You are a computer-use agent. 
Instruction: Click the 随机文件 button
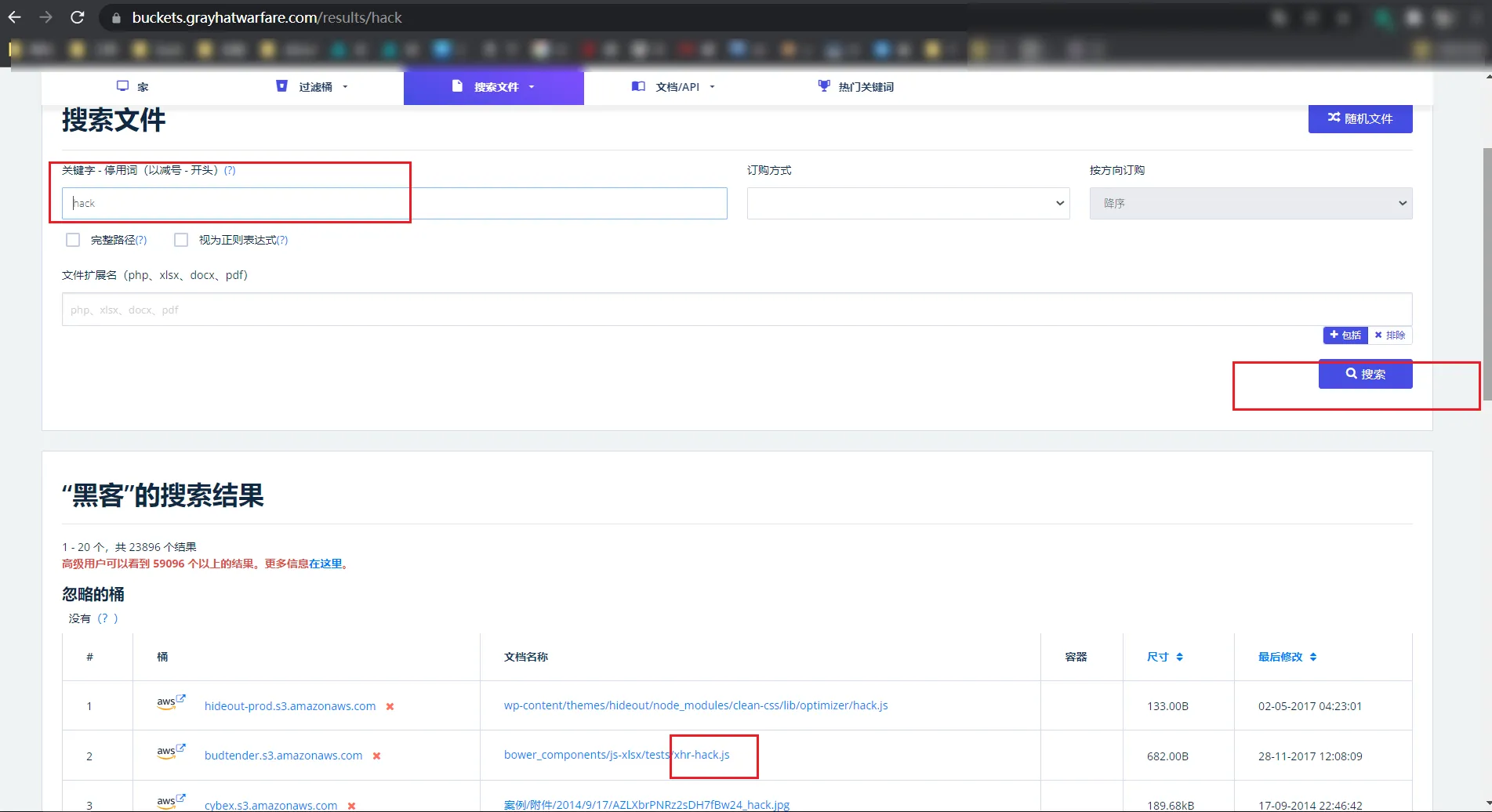point(1360,118)
